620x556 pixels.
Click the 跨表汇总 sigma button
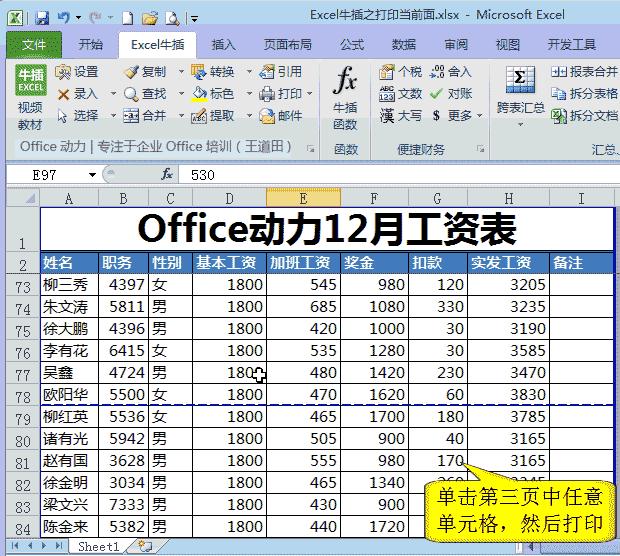pyautogui.click(x=520, y=92)
